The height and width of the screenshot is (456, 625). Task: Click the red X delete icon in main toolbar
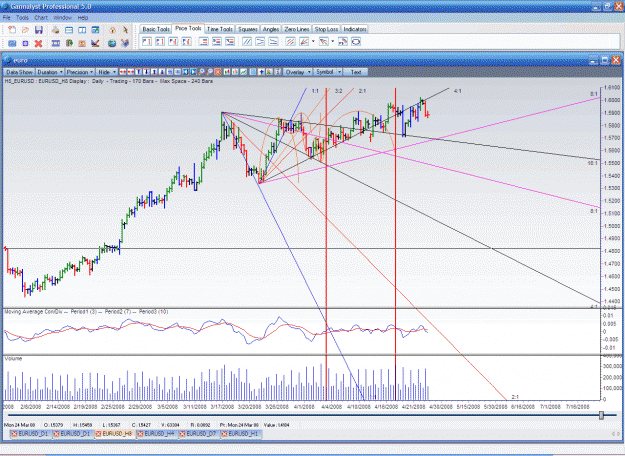(38, 43)
